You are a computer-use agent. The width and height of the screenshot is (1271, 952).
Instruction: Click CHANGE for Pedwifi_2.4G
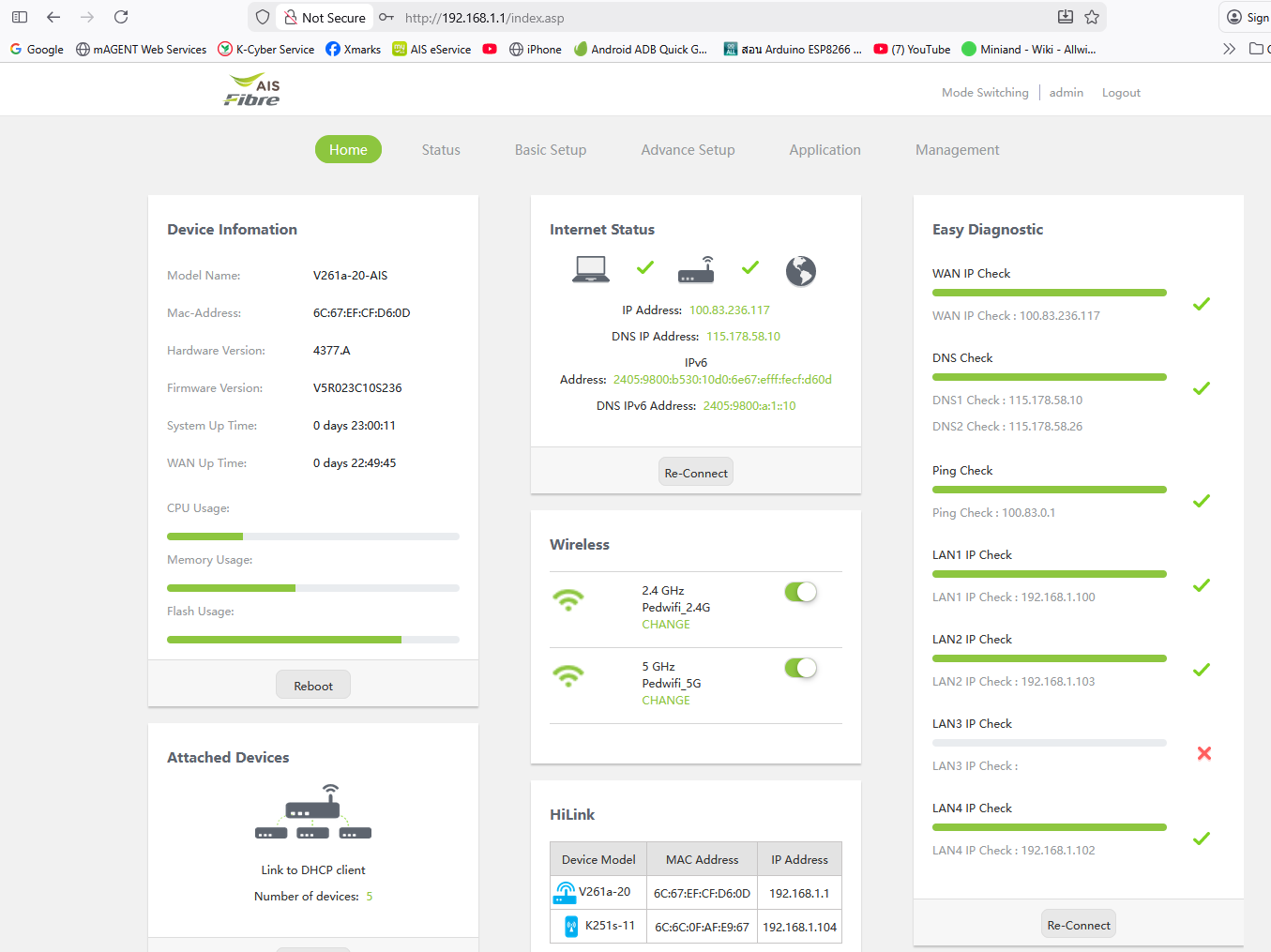click(666, 625)
